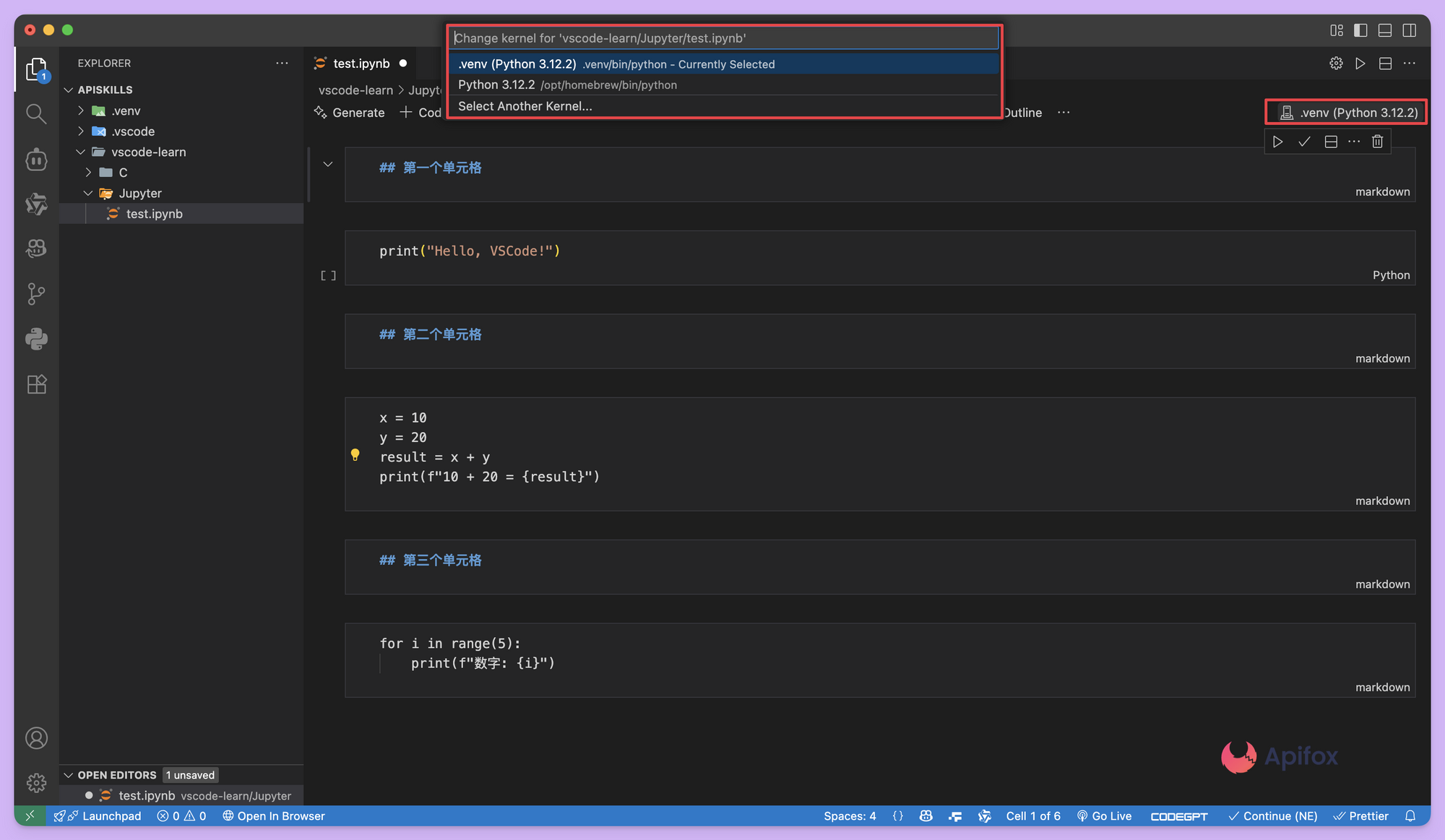Toggle the secondary side bar button

tap(1409, 30)
